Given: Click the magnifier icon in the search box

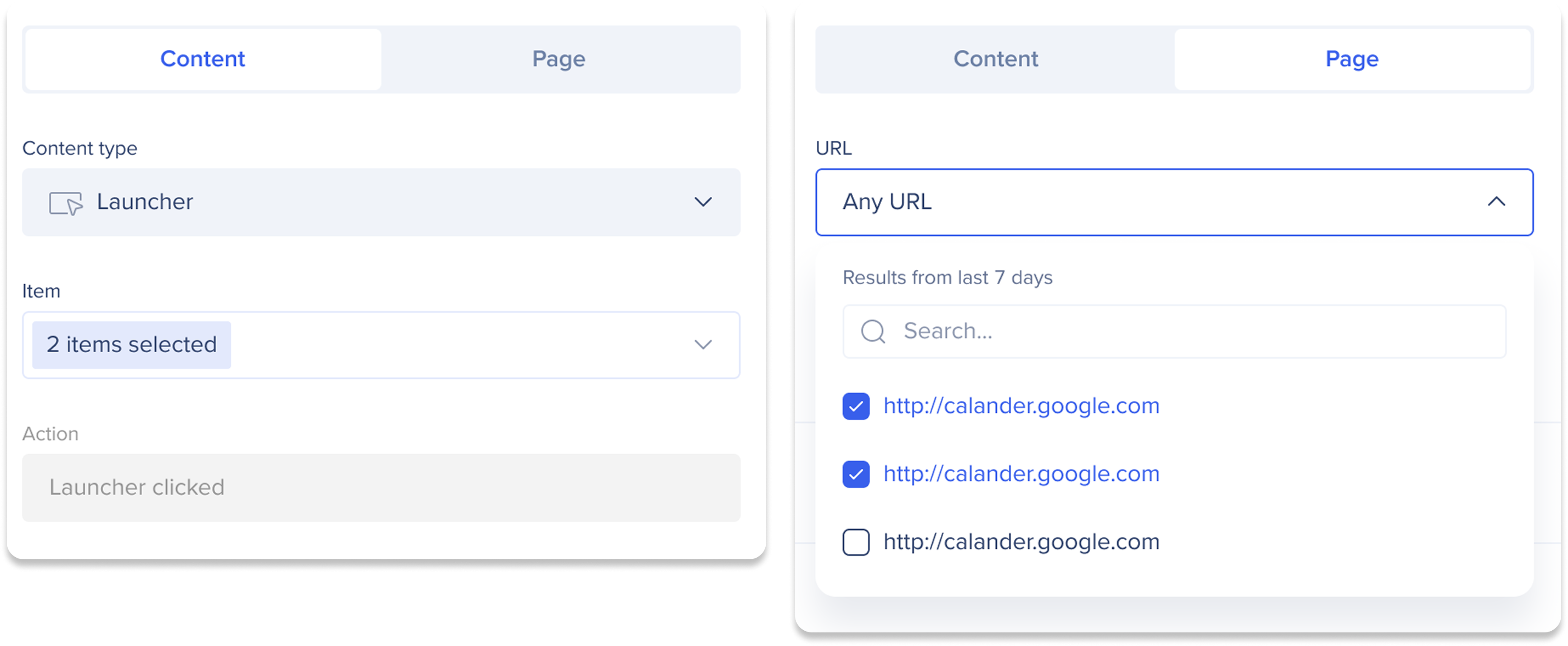Looking at the screenshot, I should 873,332.
